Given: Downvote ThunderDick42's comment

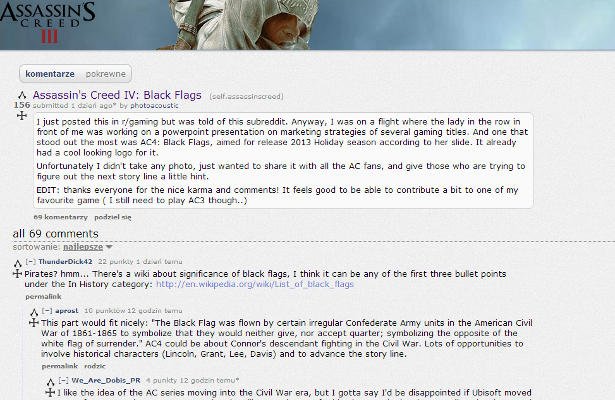Looking at the screenshot, I should 17,274.
